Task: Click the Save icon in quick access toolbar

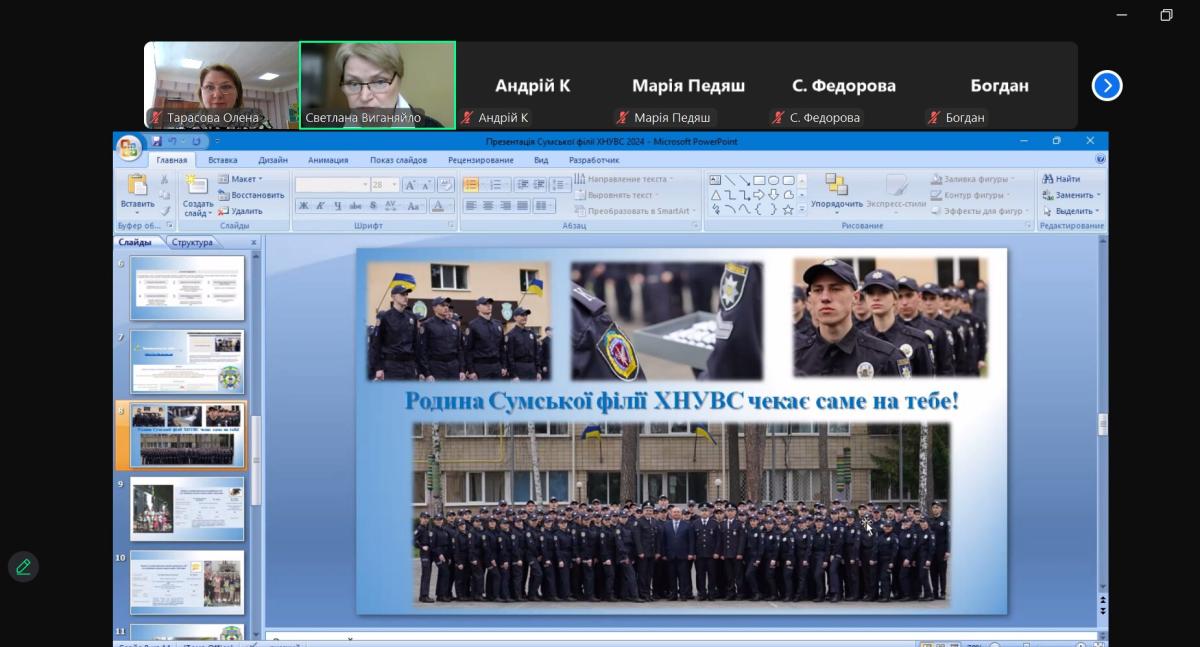Action: point(156,142)
